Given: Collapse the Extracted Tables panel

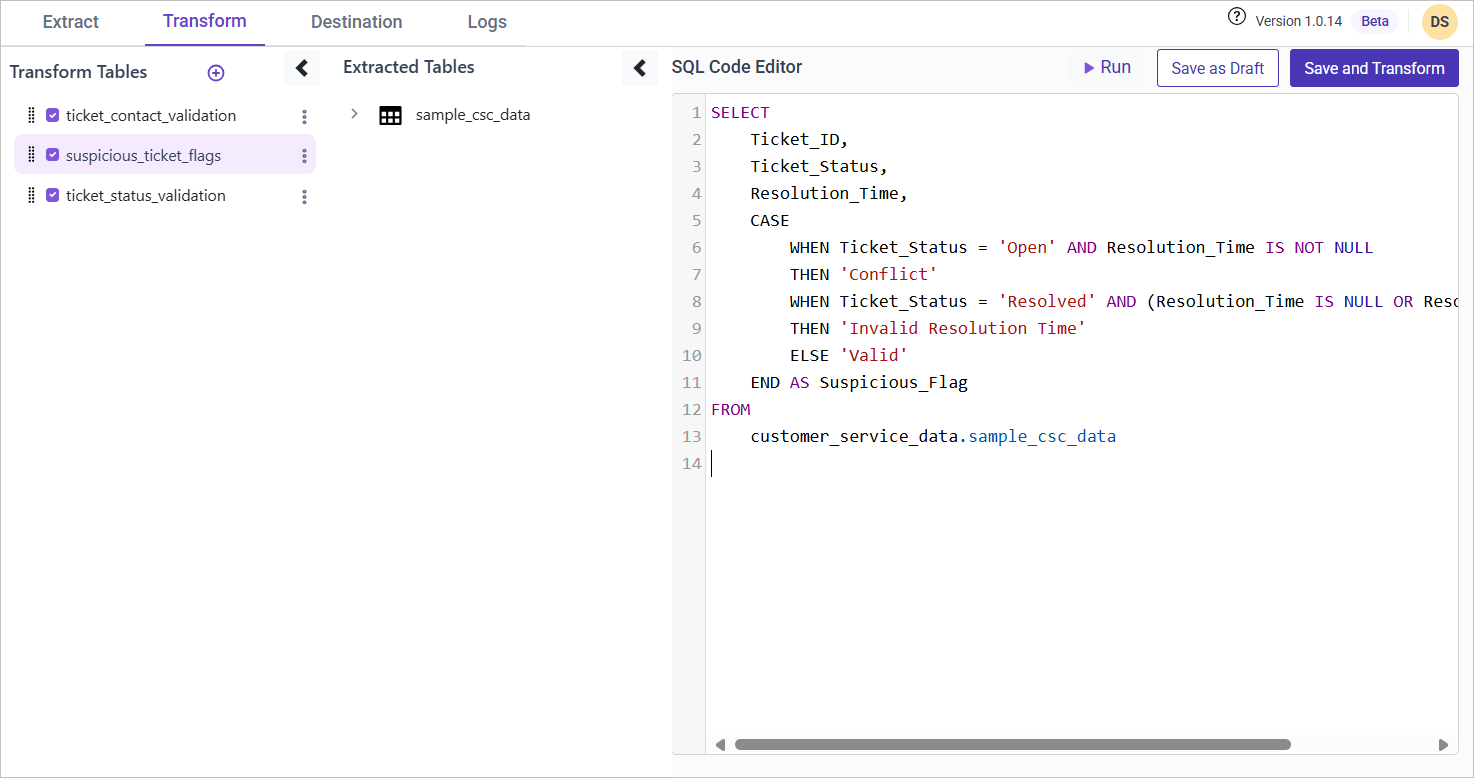Looking at the screenshot, I should (x=640, y=68).
